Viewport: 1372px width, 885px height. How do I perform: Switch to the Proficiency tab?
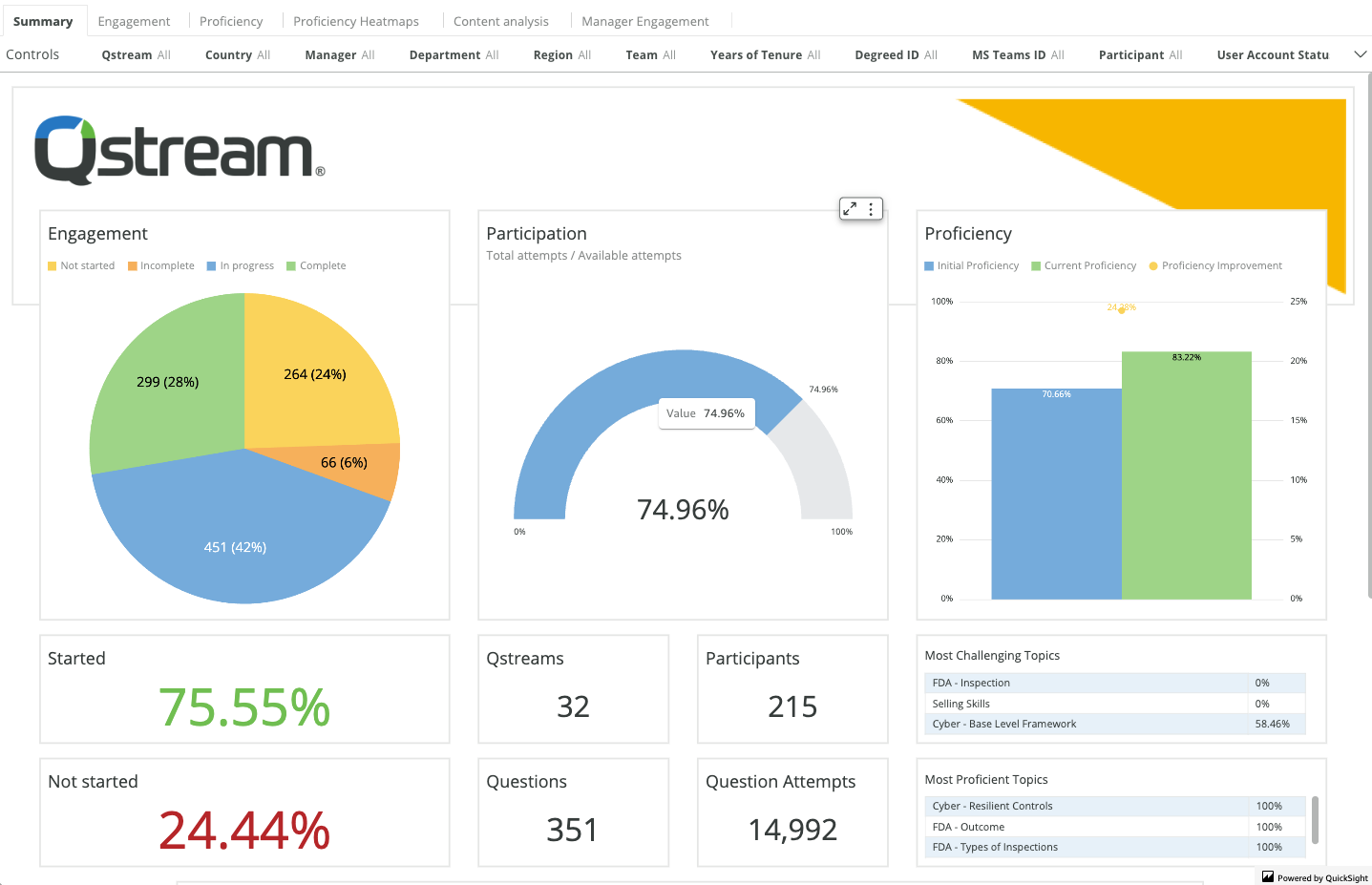point(231,21)
